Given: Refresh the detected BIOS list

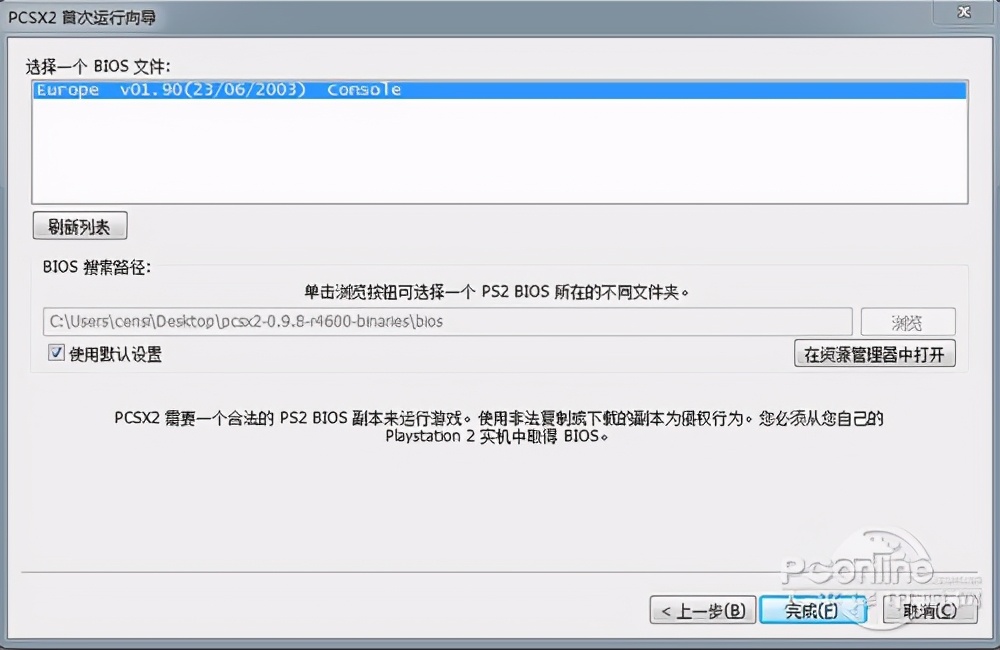Looking at the screenshot, I should tap(79, 225).
